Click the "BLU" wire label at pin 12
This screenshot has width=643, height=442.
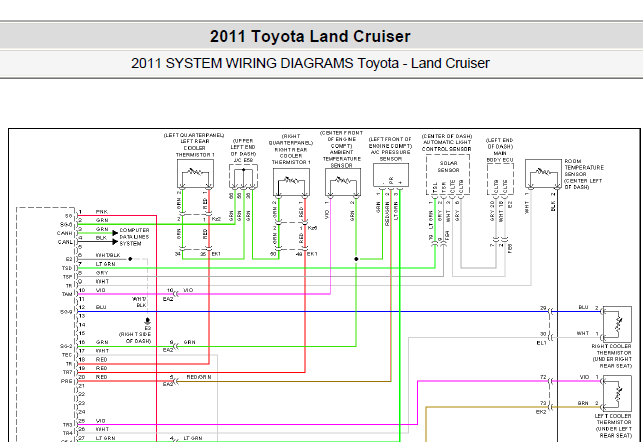101,307
